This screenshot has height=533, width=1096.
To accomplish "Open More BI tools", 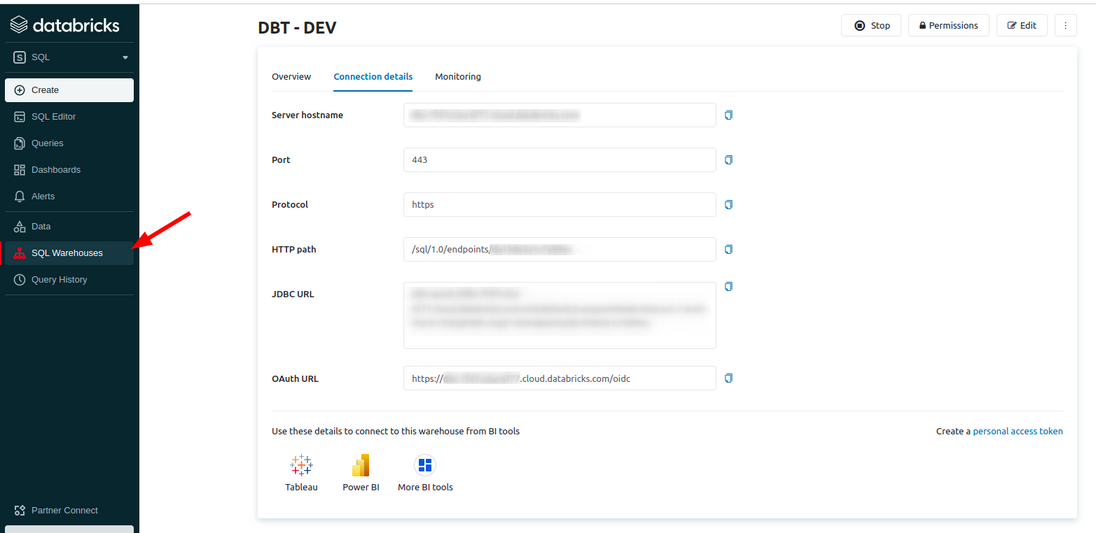I will [425, 473].
